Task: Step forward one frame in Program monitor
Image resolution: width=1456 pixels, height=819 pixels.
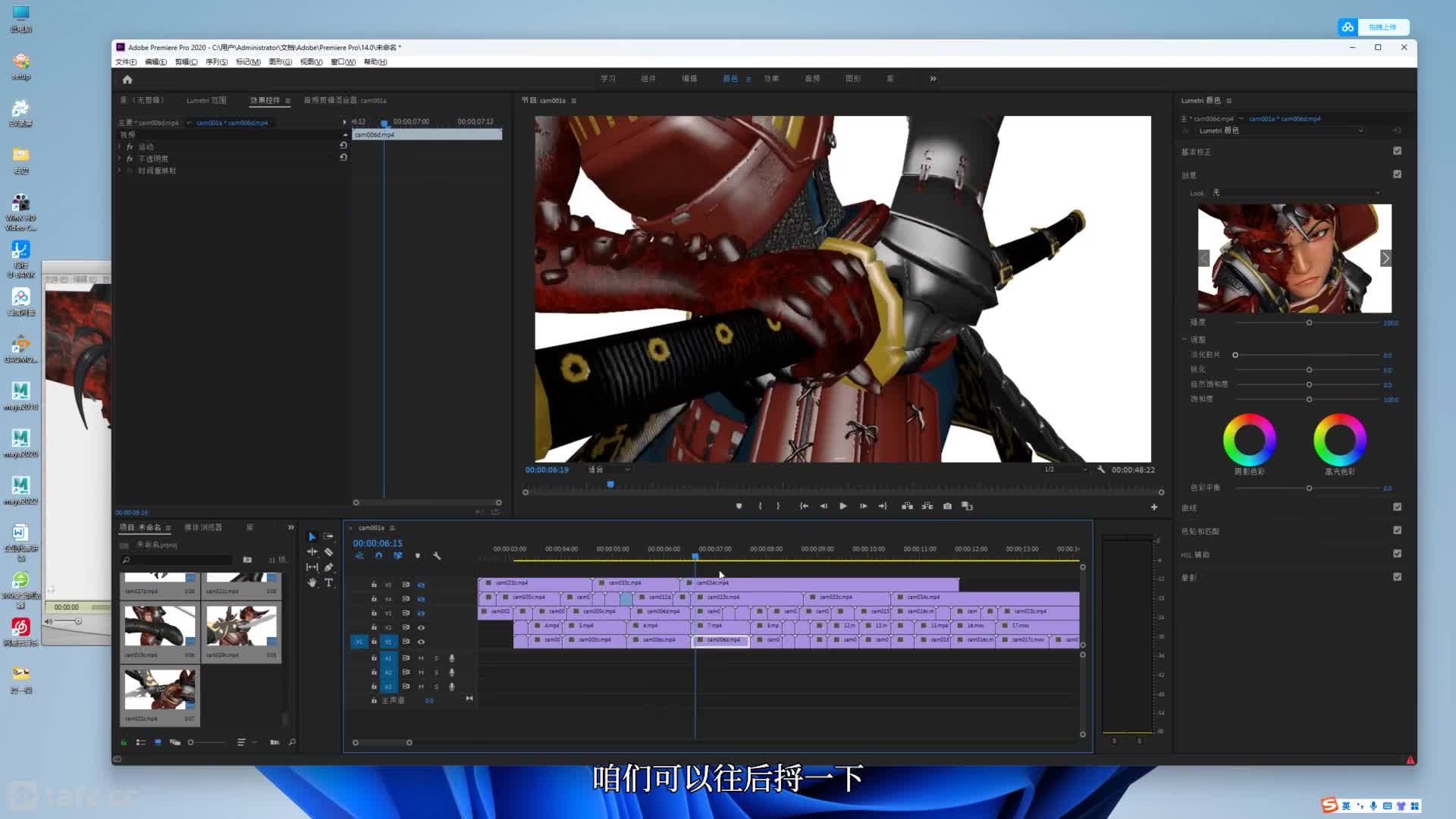Action: point(863,506)
